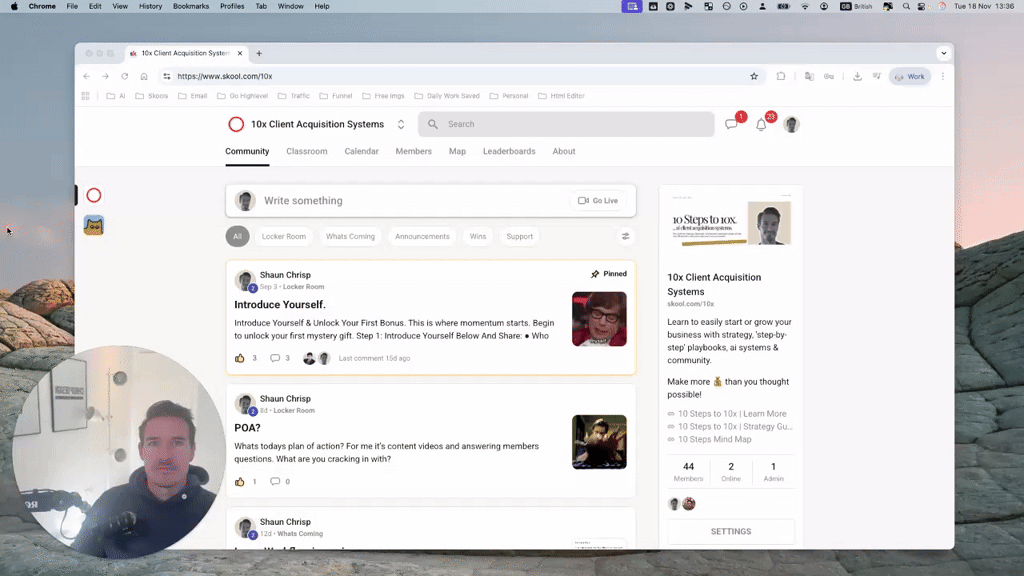The width and height of the screenshot is (1024, 576).
Task: Open bookmarks apps grid icon
Action: point(86,96)
